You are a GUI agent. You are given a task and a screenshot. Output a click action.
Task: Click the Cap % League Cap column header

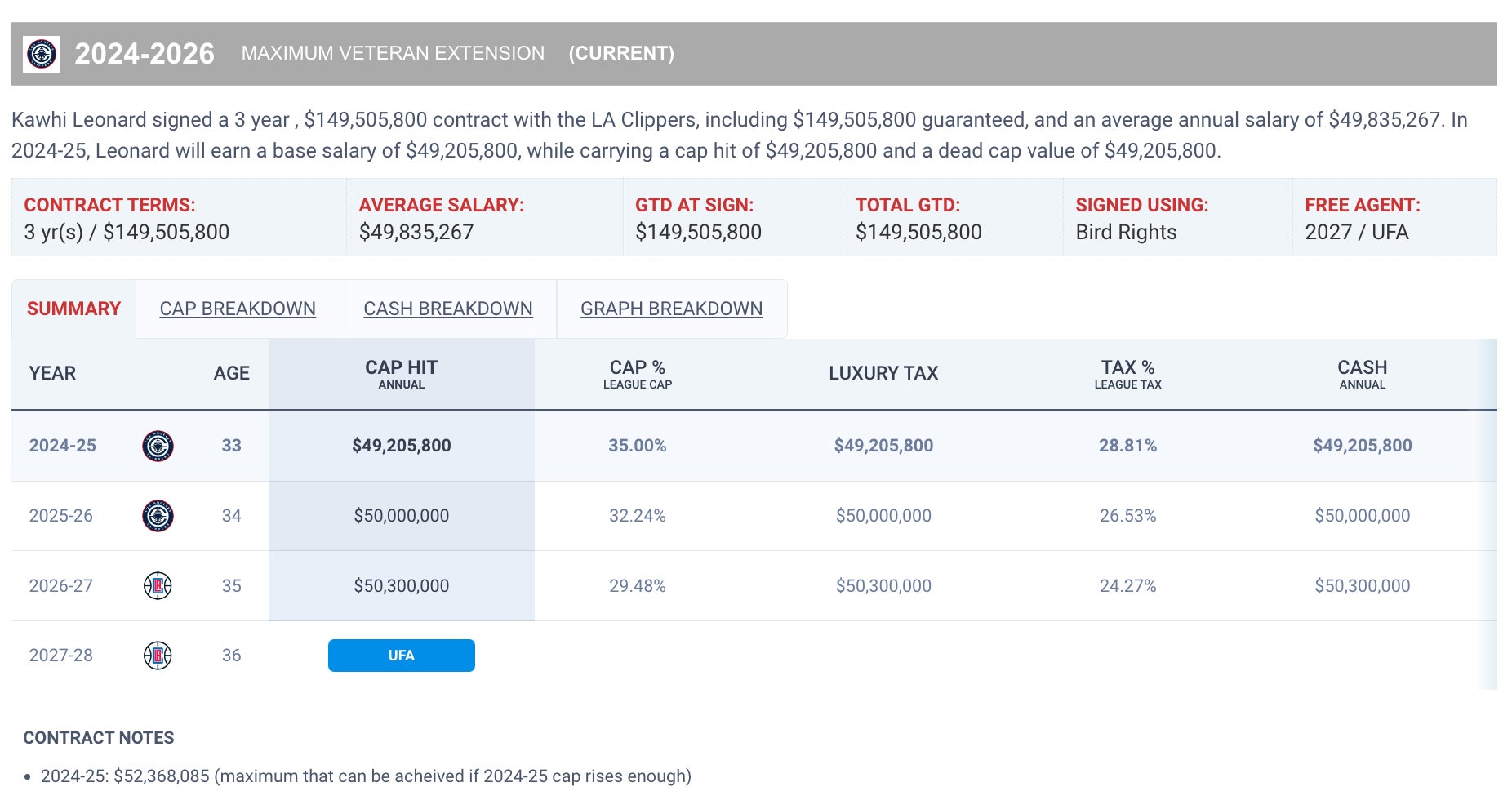click(637, 374)
